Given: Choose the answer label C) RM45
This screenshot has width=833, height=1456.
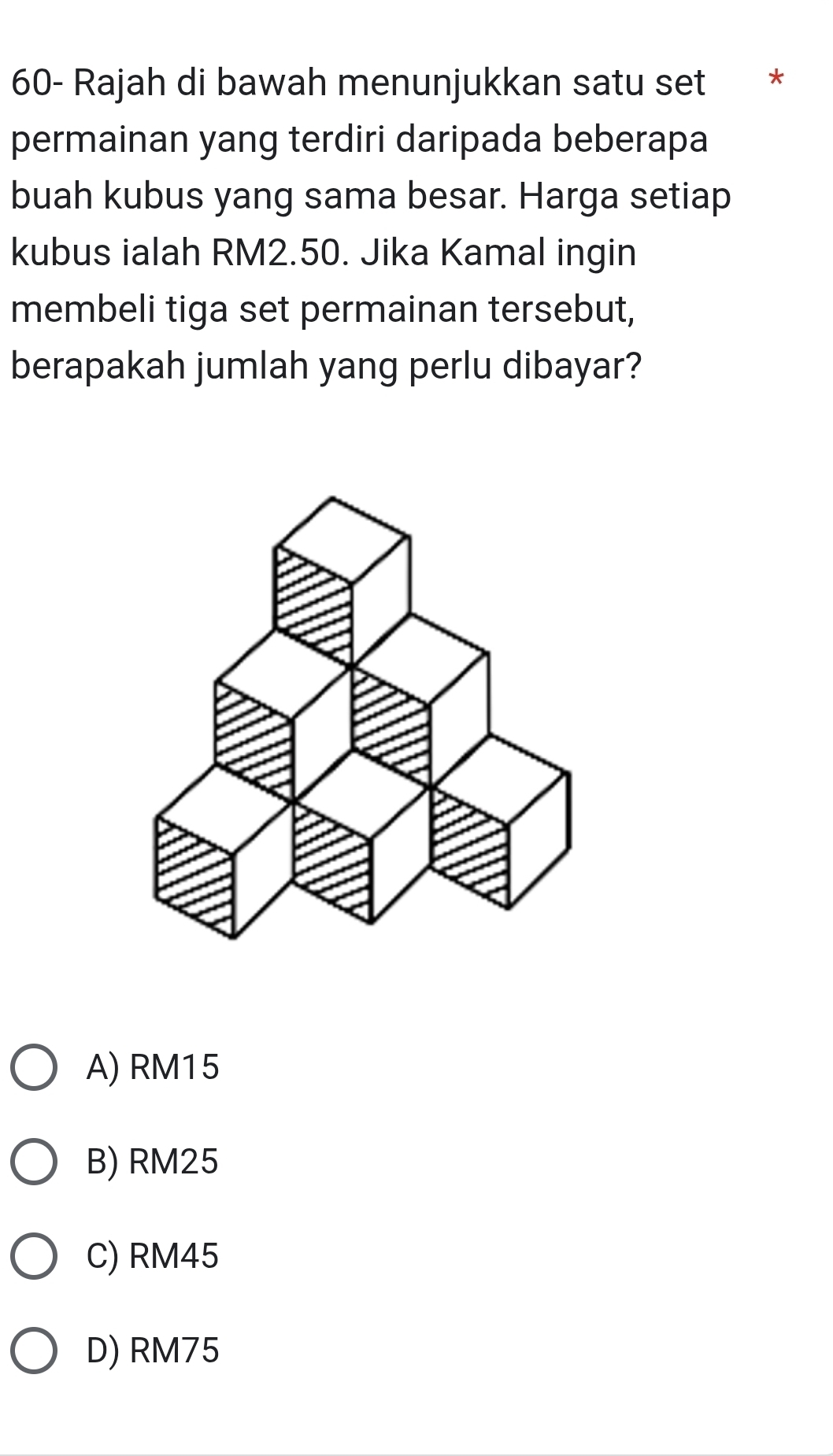Looking at the screenshot, I should pyautogui.click(x=153, y=1256).
